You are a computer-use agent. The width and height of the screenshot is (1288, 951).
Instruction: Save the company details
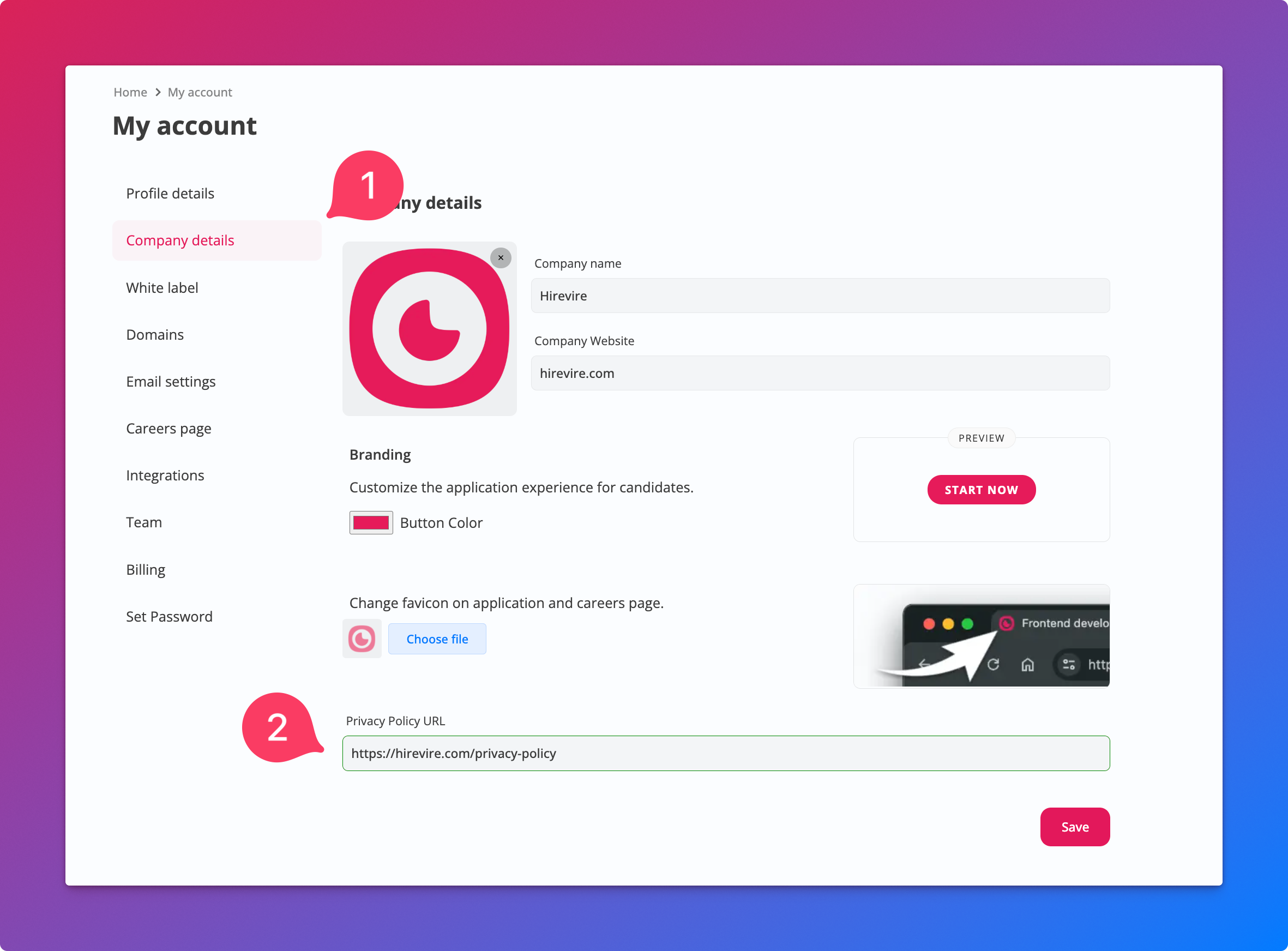(x=1074, y=827)
